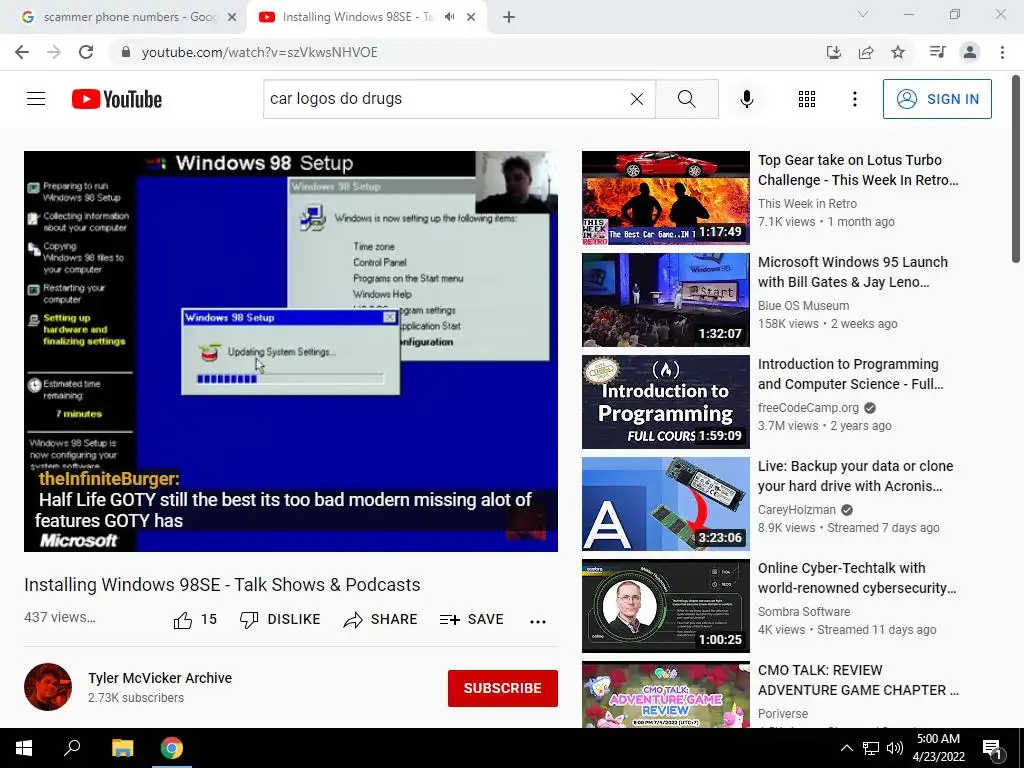Open volume control in system tray
This screenshot has width=1024, height=768.
click(x=895, y=748)
